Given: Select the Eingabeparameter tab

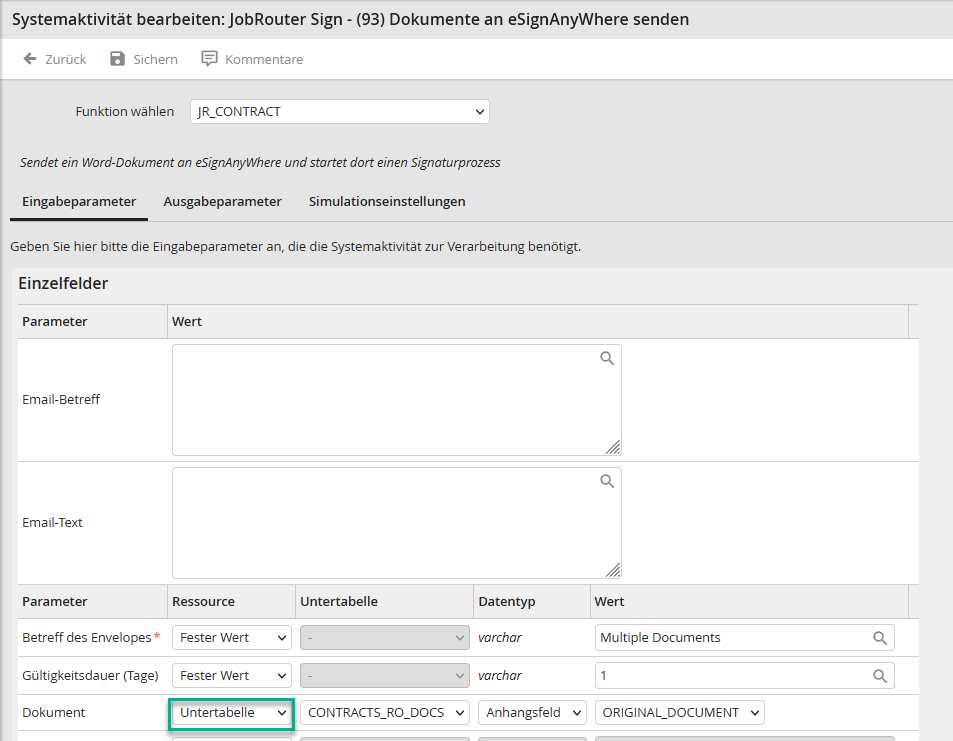Looking at the screenshot, I should [x=79, y=201].
